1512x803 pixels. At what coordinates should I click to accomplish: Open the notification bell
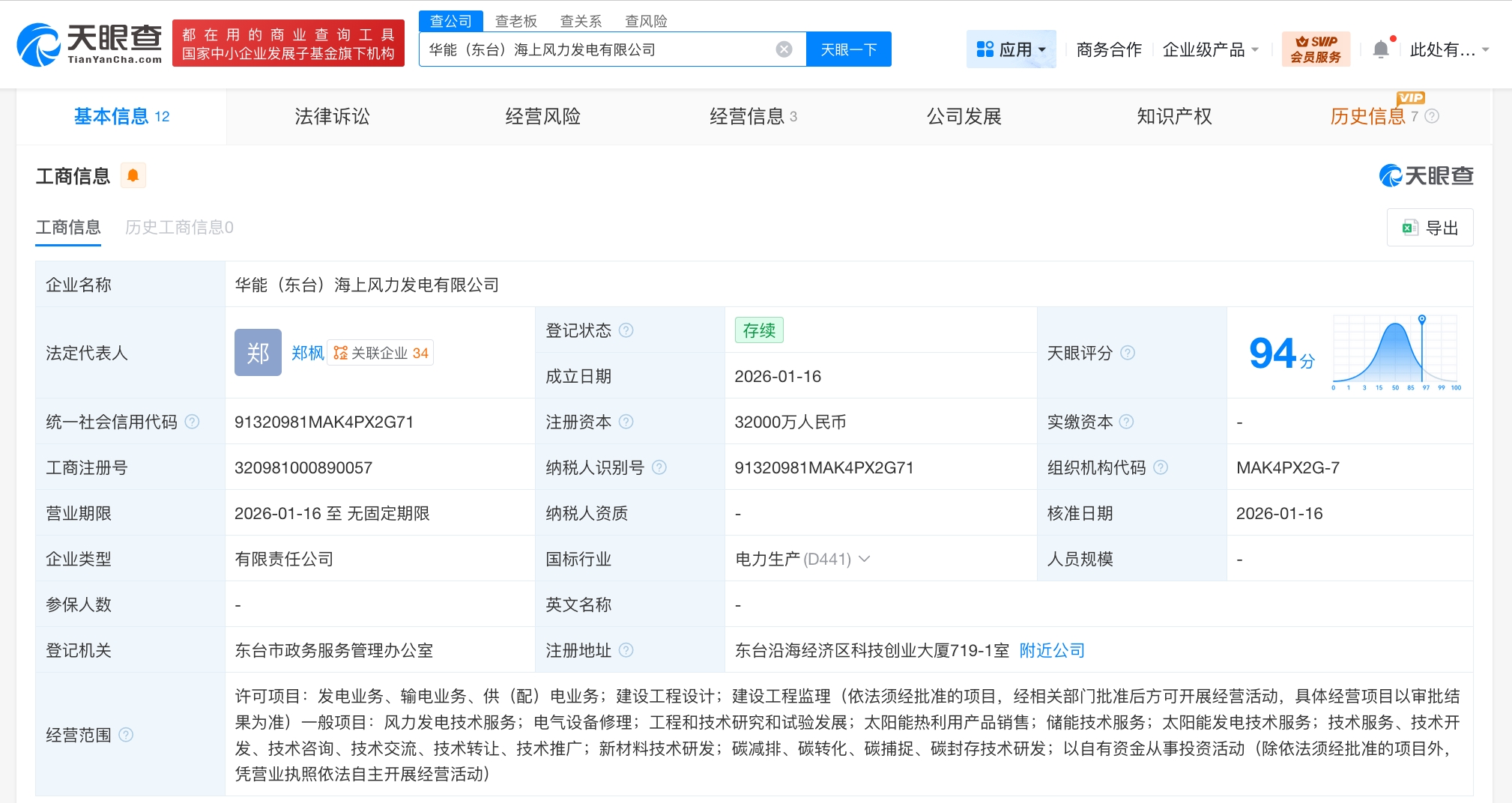[x=1380, y=49]
